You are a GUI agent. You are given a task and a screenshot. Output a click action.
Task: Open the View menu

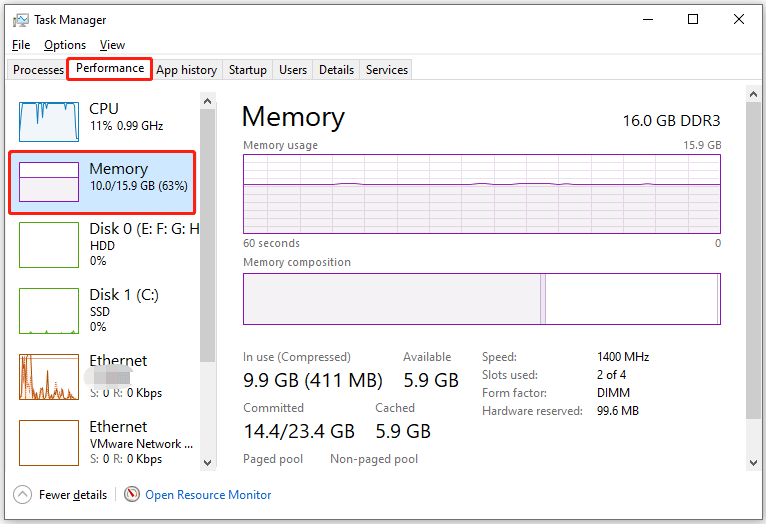pos(112,45)
